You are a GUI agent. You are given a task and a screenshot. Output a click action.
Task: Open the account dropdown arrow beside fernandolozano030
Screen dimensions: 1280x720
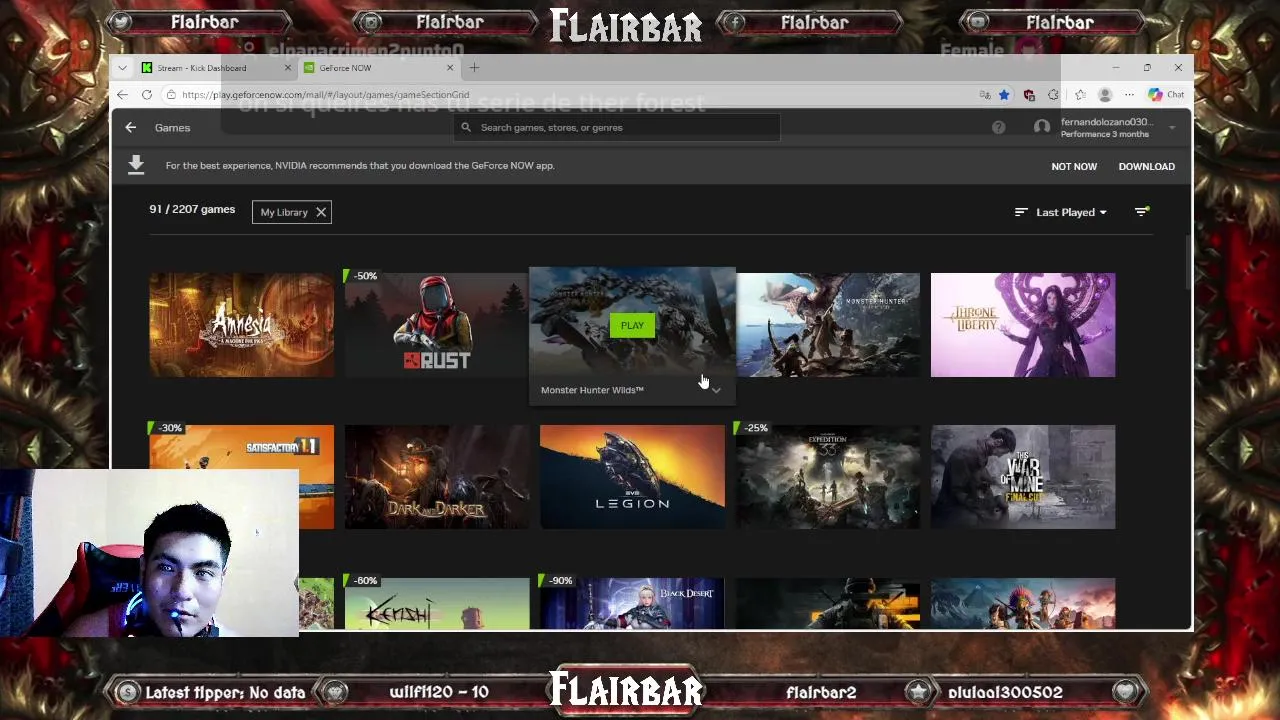click(x=1172, y=128)
